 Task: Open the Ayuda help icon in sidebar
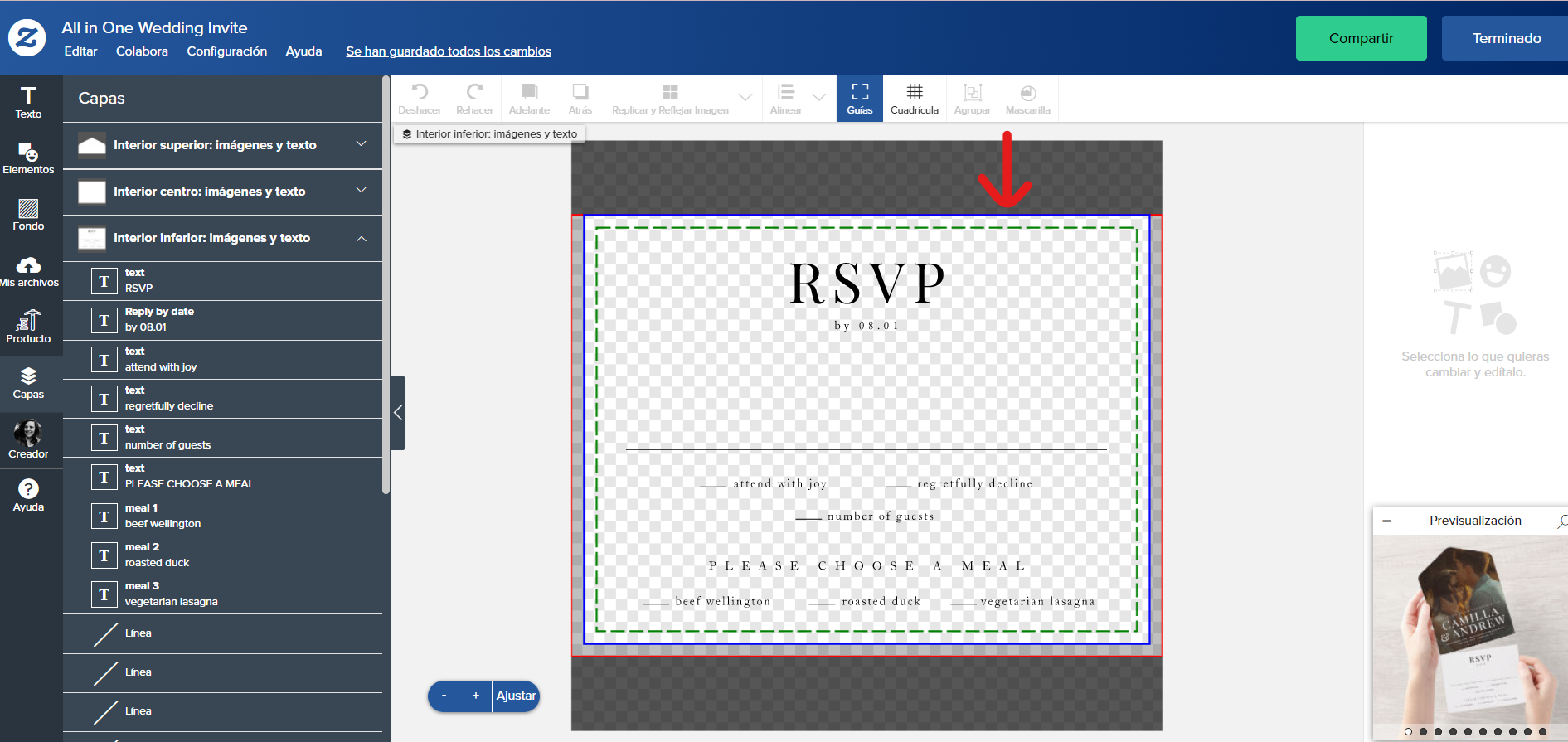pyautogui.click(x=28, y=496)
